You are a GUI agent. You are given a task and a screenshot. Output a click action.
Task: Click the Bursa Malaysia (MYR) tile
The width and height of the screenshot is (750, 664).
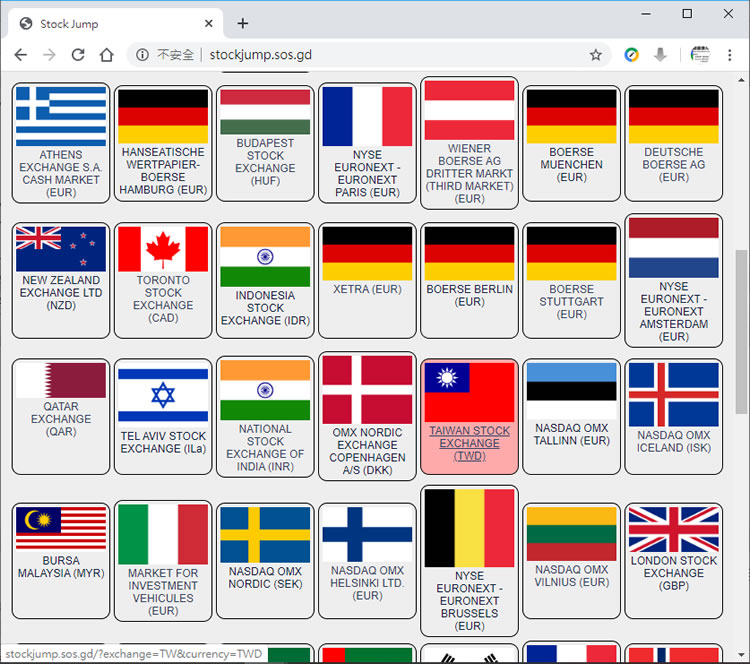tap(61, 560)
